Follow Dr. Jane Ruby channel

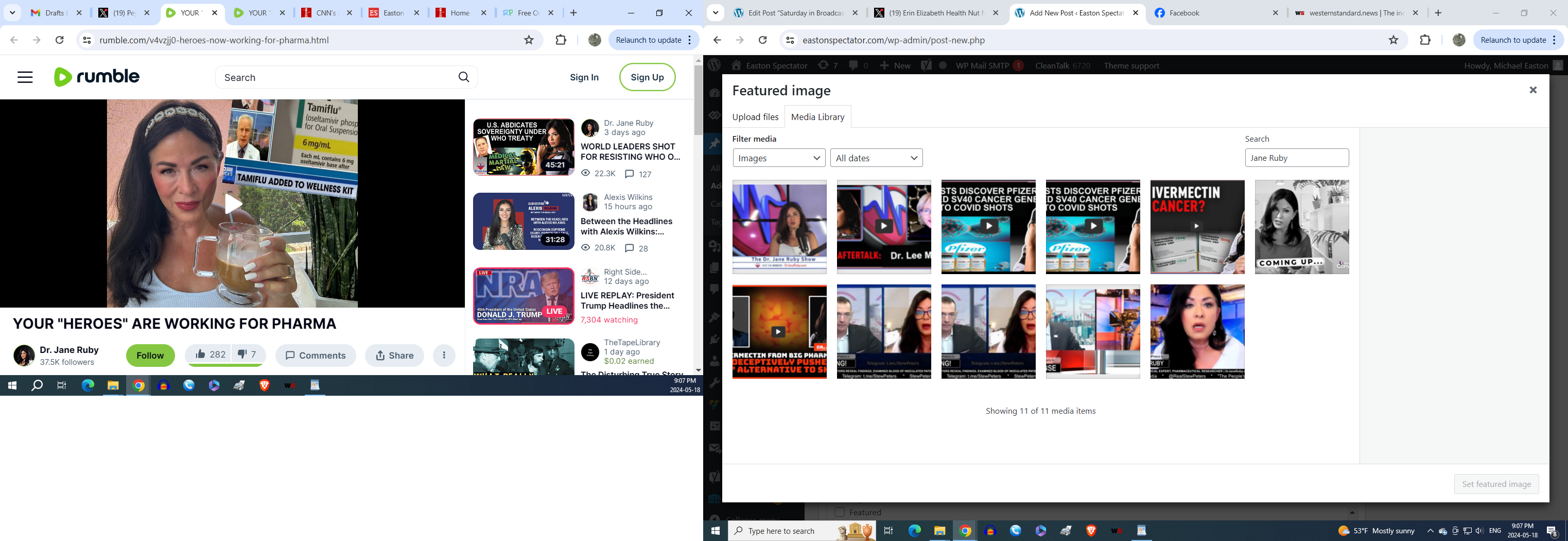coord(150,356)
